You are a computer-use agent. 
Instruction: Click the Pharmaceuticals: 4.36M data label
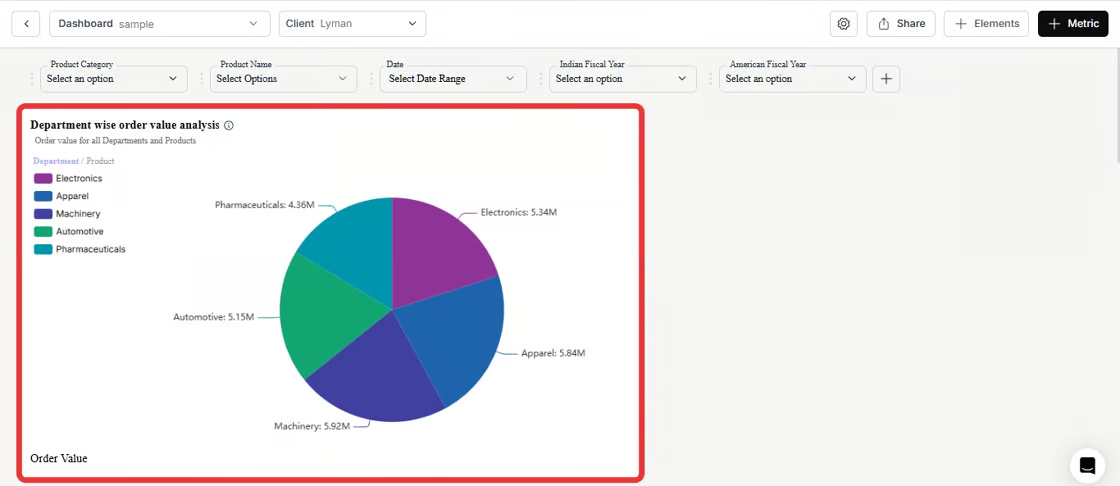(264, 204)
